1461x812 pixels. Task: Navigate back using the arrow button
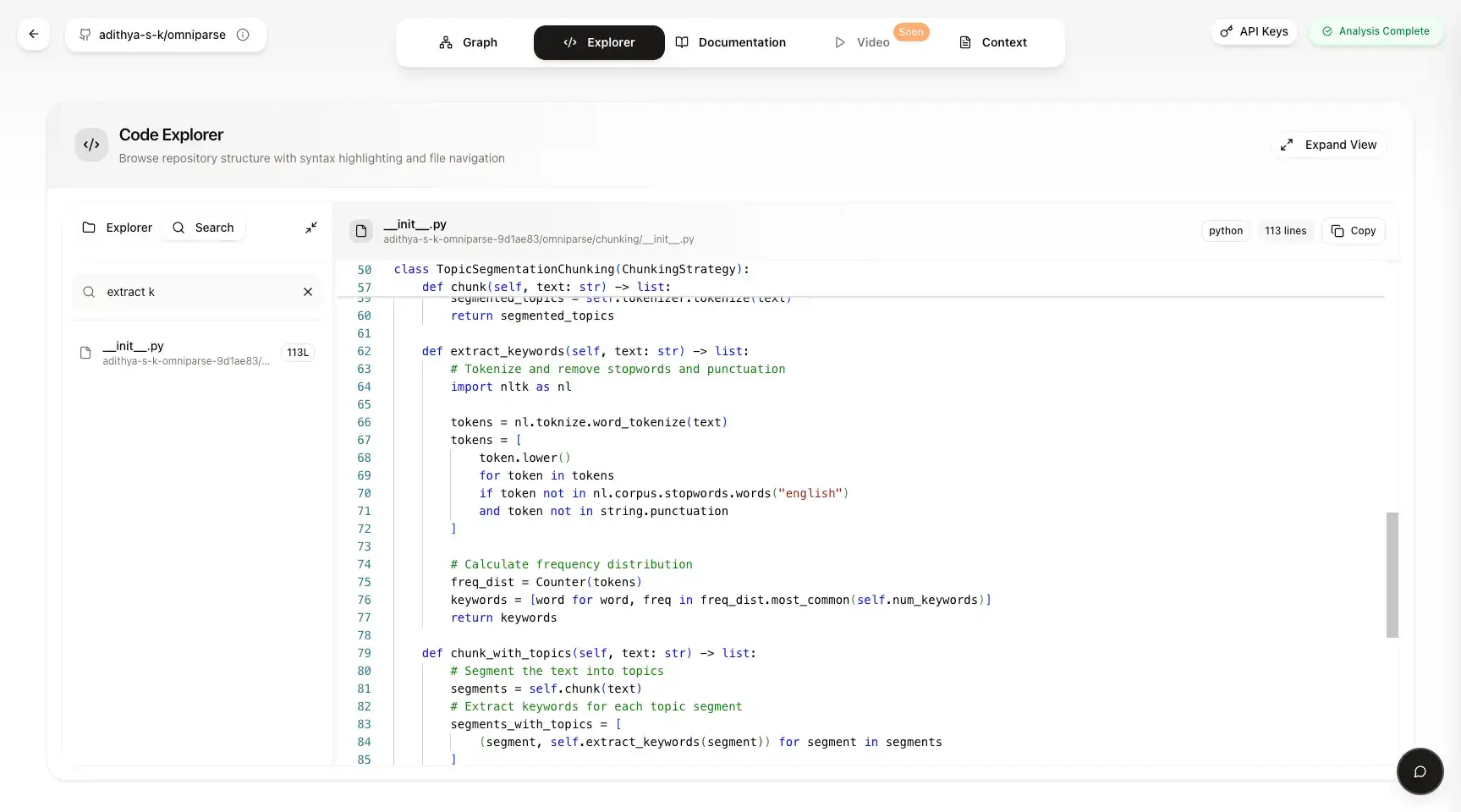34,34
